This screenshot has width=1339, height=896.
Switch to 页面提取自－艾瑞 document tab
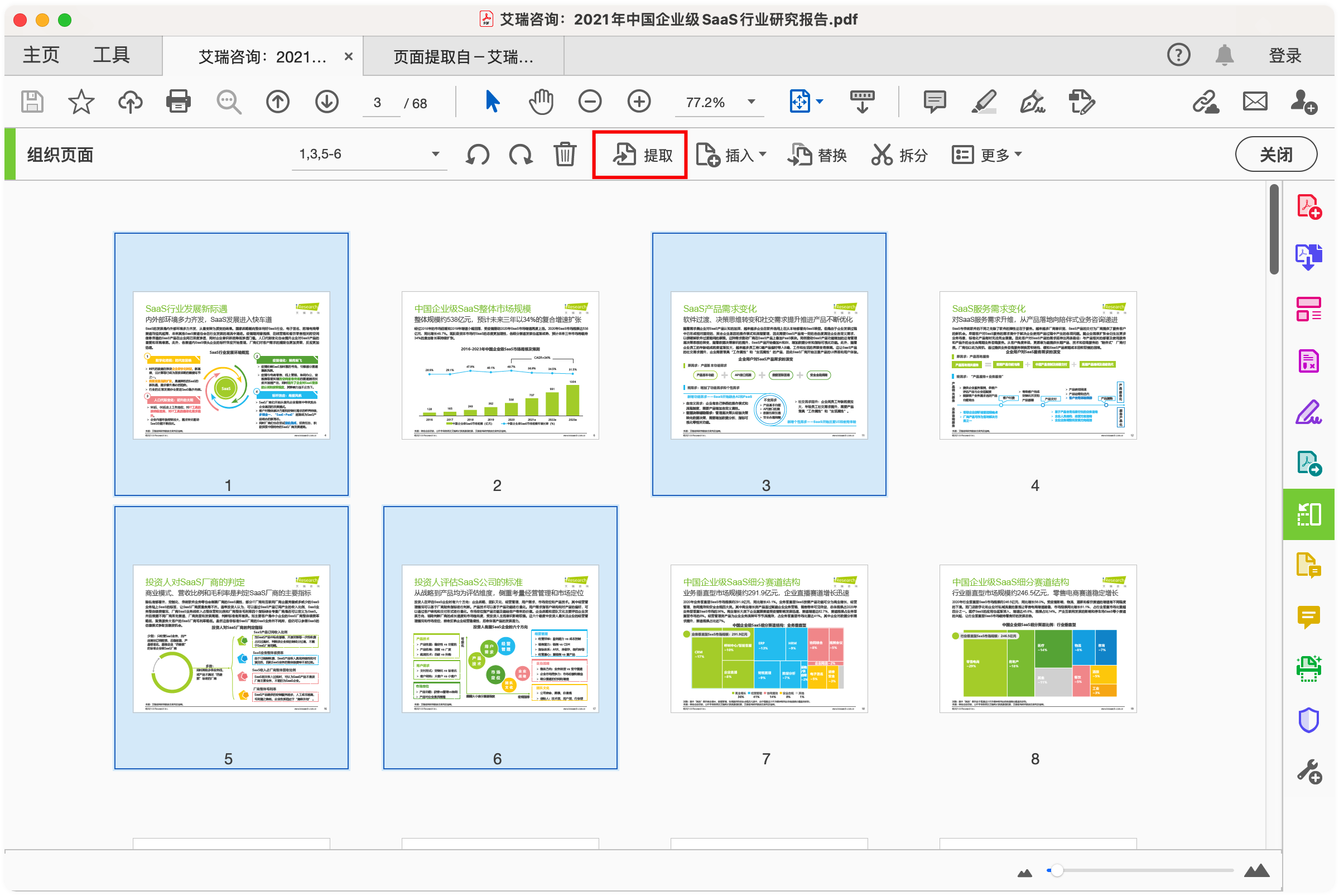coord(464,56)
